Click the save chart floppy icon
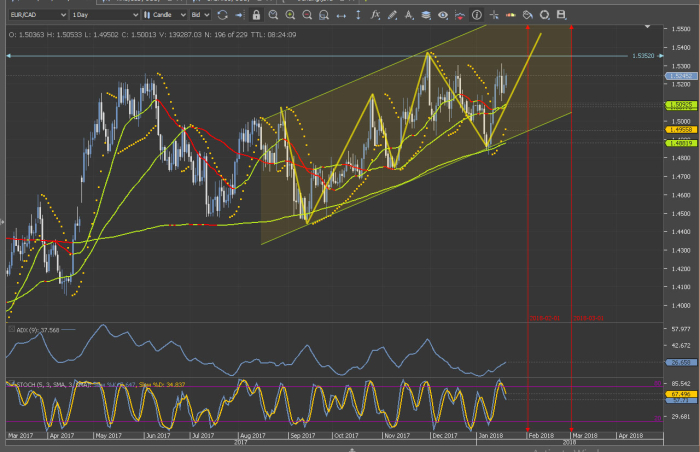This screenshot has height=452, width=700. [561, 15]
